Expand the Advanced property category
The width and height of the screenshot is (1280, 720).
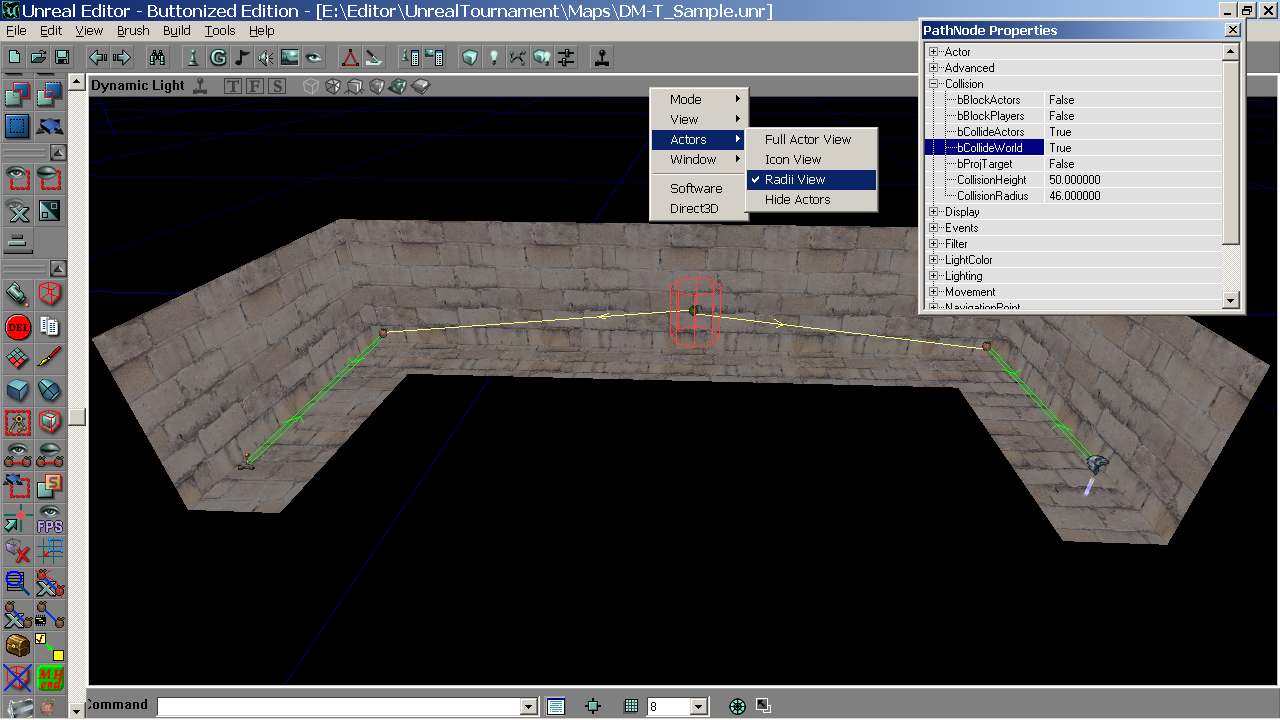[x=934, y=68]
